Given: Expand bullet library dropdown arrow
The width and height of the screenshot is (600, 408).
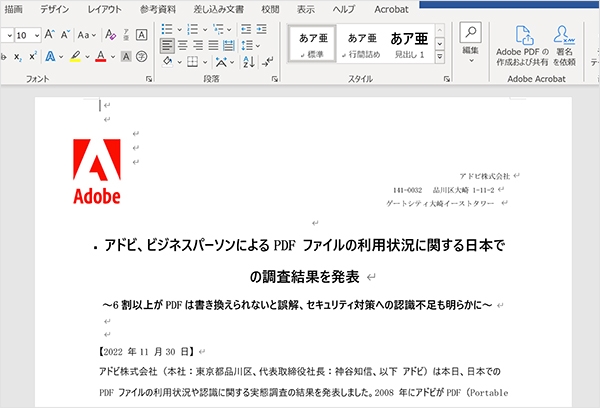Looking at the screenshot, I should tap(179, 29).
